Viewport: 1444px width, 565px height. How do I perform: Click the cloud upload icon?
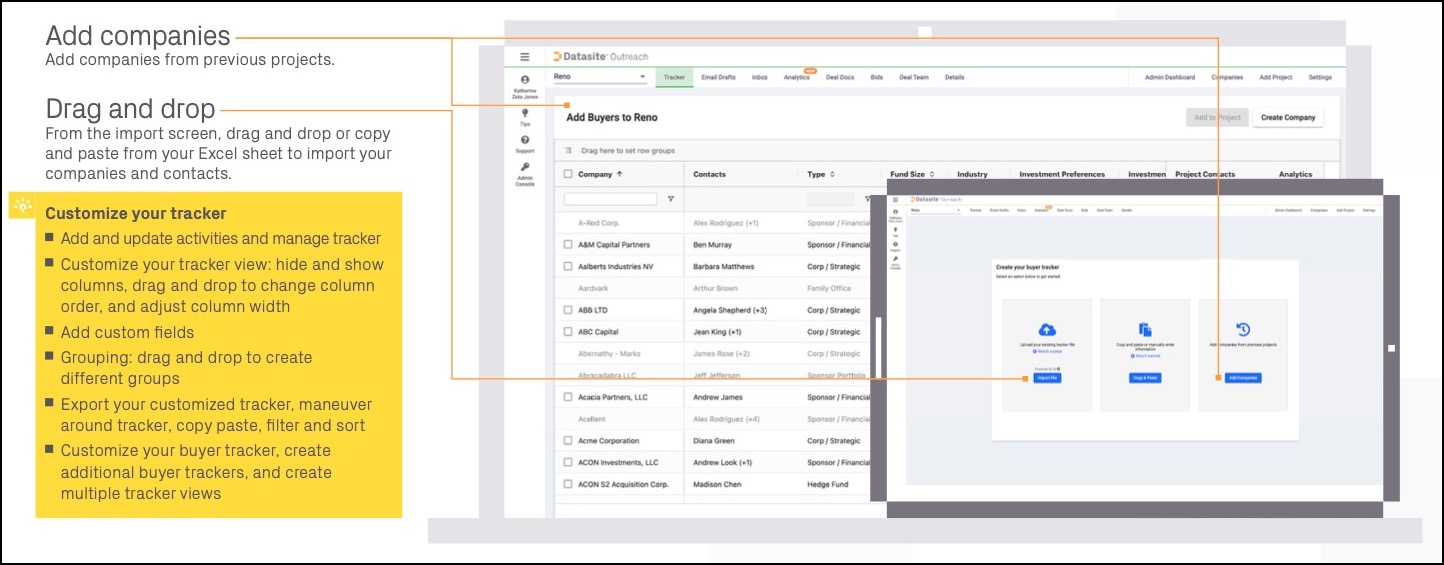point(1047,330)
